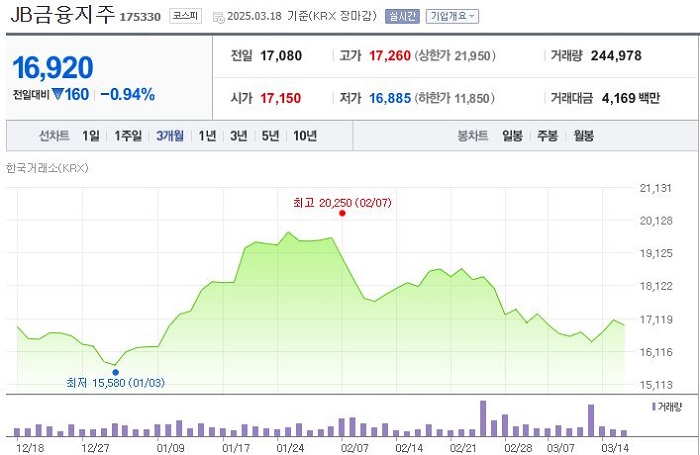Select the 5년 line chart tab
Image resolution: width=700 pixels, height=455 pixels.
[270, 136]
